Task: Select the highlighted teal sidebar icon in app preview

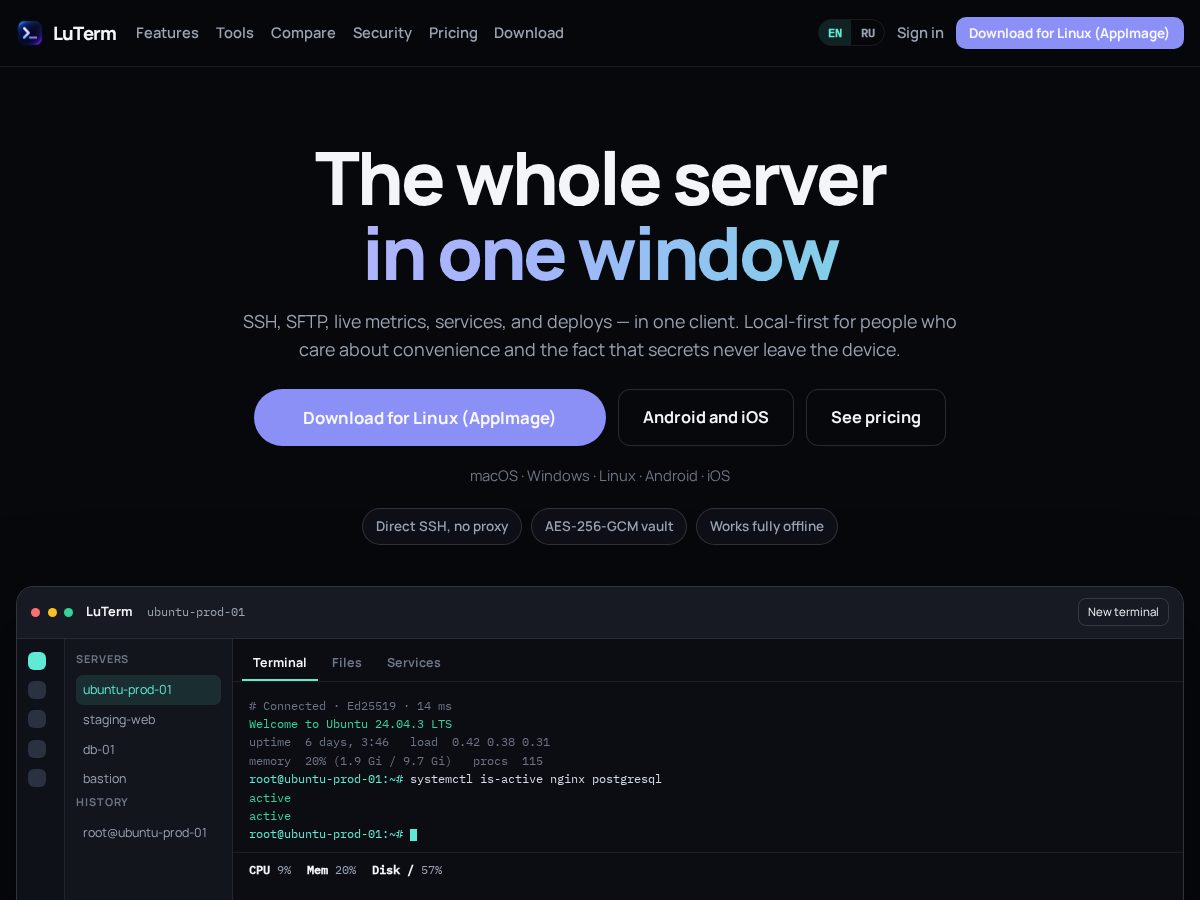Action: (x=37, y=661)
